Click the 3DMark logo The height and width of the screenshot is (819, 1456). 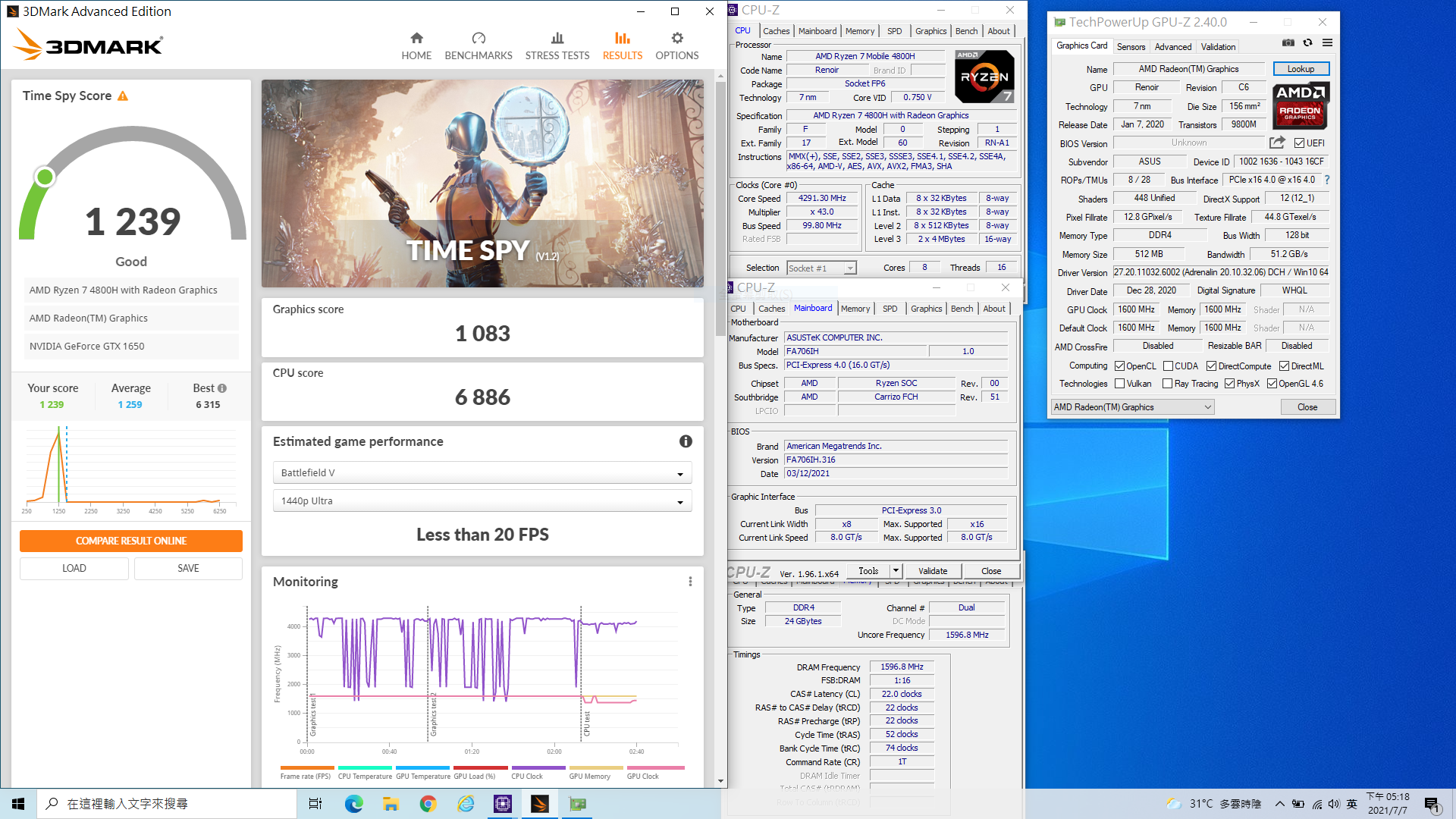click(x=88, y=45)
